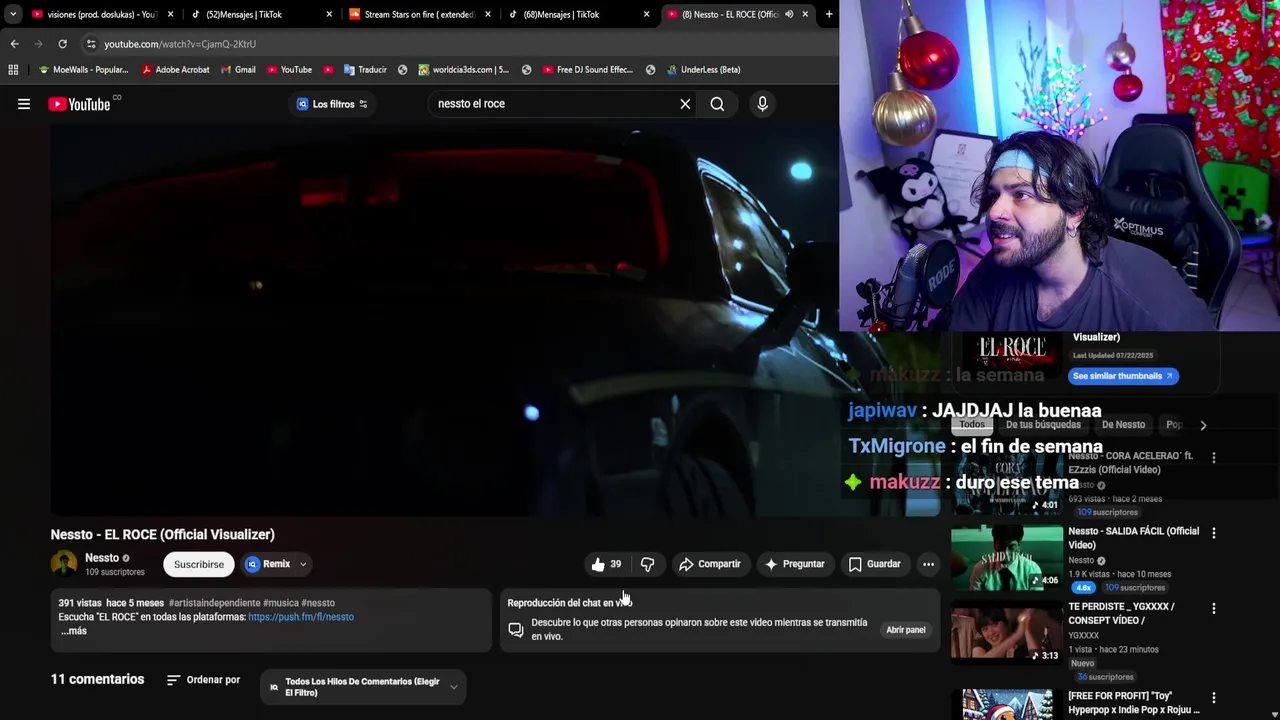1280x720 pixels.
Task: Open TE PERDISTE video thumbnail
Action: (1007, 633)
